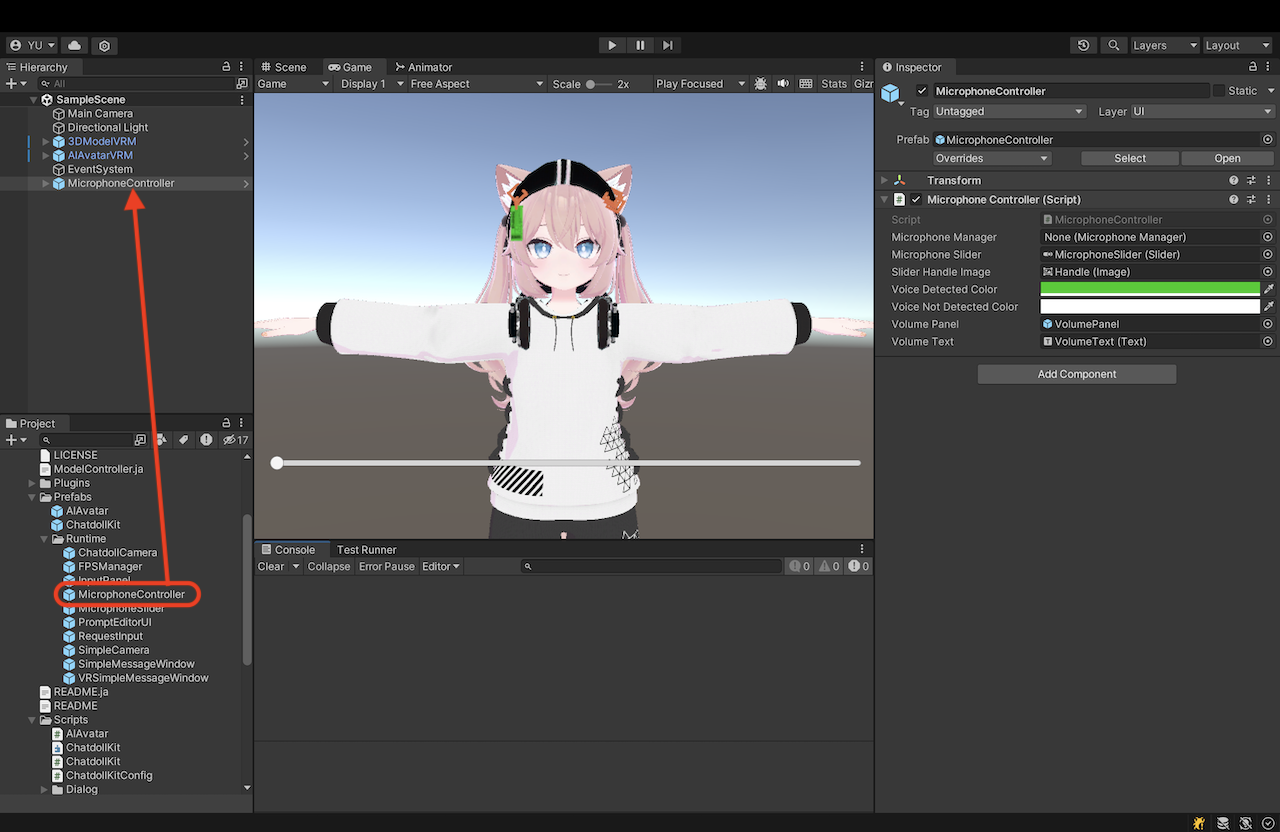Open the global search magnifier icon

pyautogui.click(x=1113, y=45)
